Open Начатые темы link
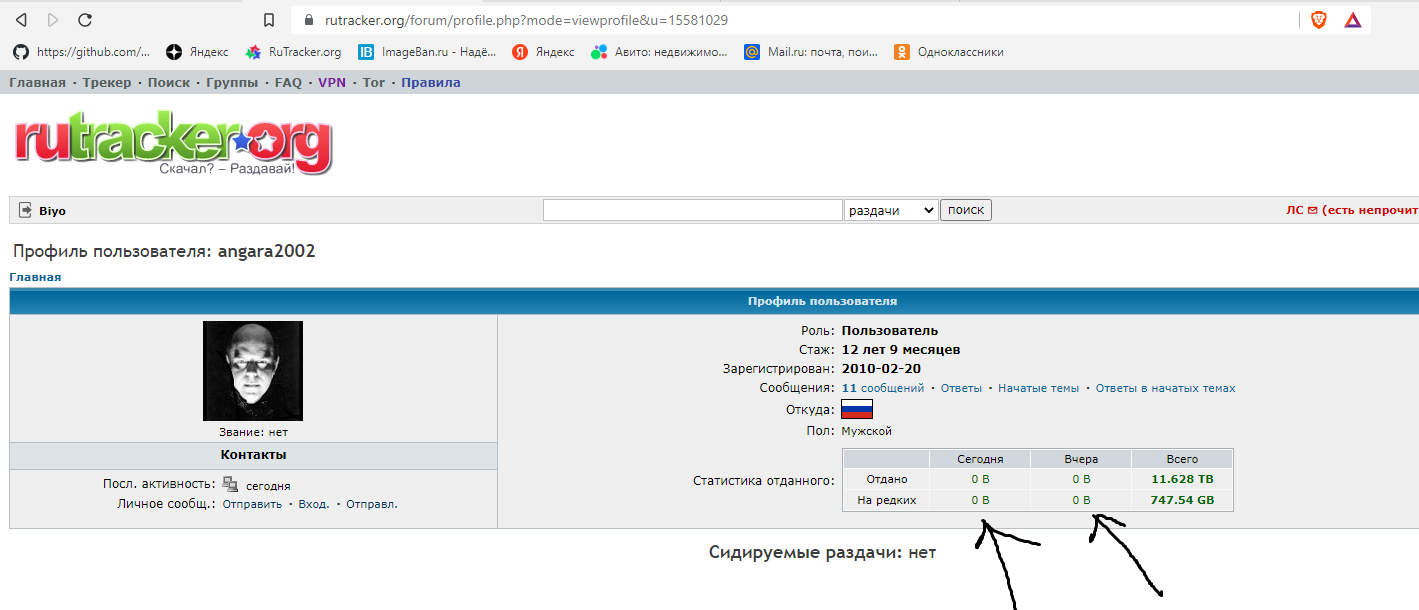Image resolution: width=1419 pixels, height=610 pixels. (x=1038, y=388)
